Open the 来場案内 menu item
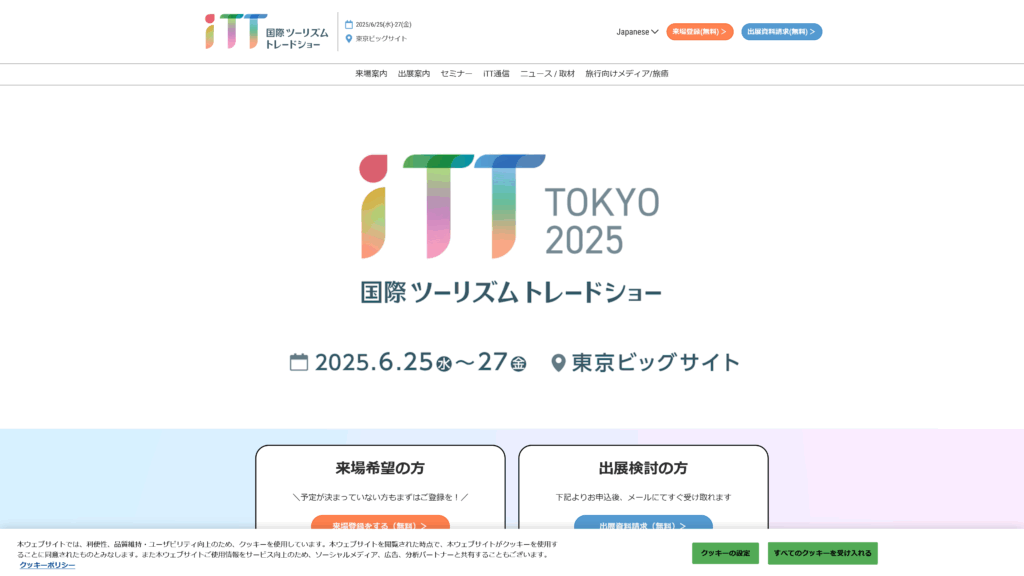The width and height of the screenshot is (1024, 576). tap(371, 74)
